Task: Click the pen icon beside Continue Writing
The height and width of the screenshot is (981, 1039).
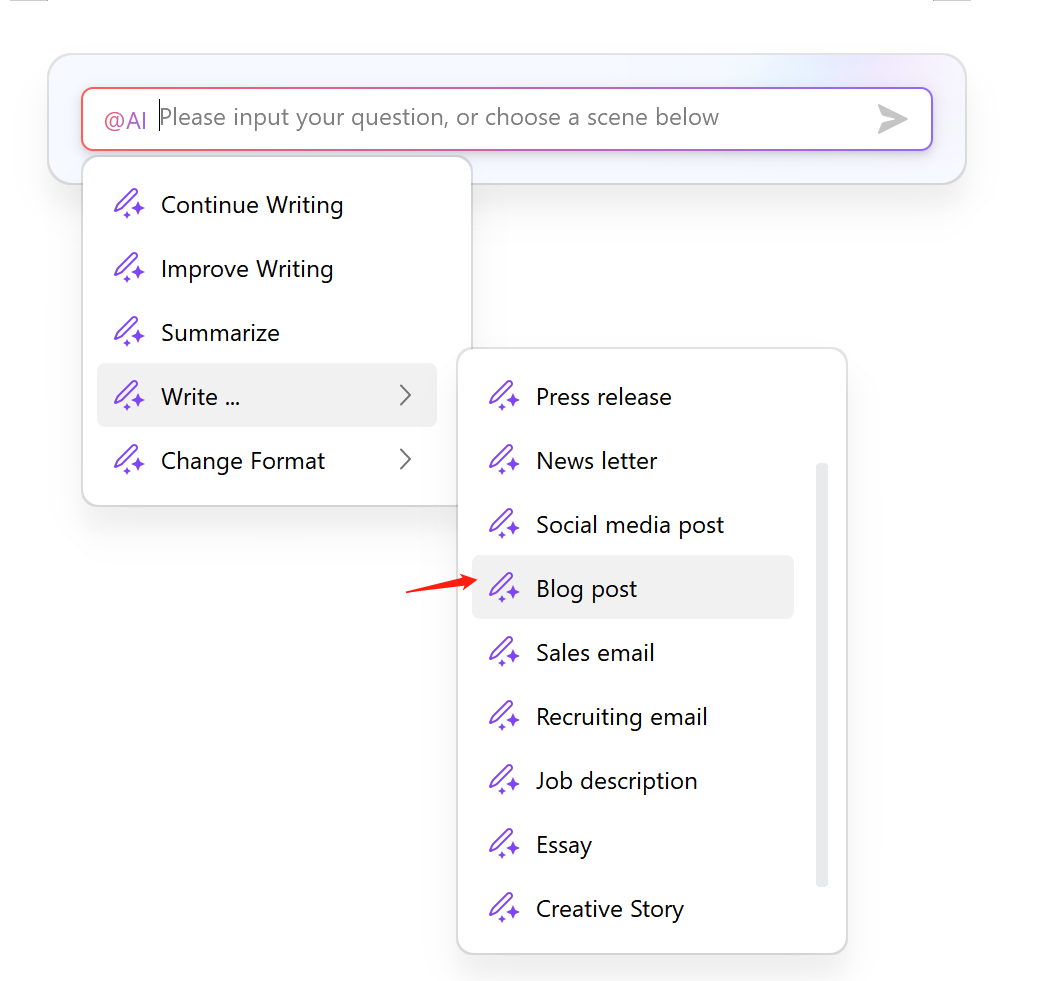Action: pyautogui.click(x=128, y=204)
